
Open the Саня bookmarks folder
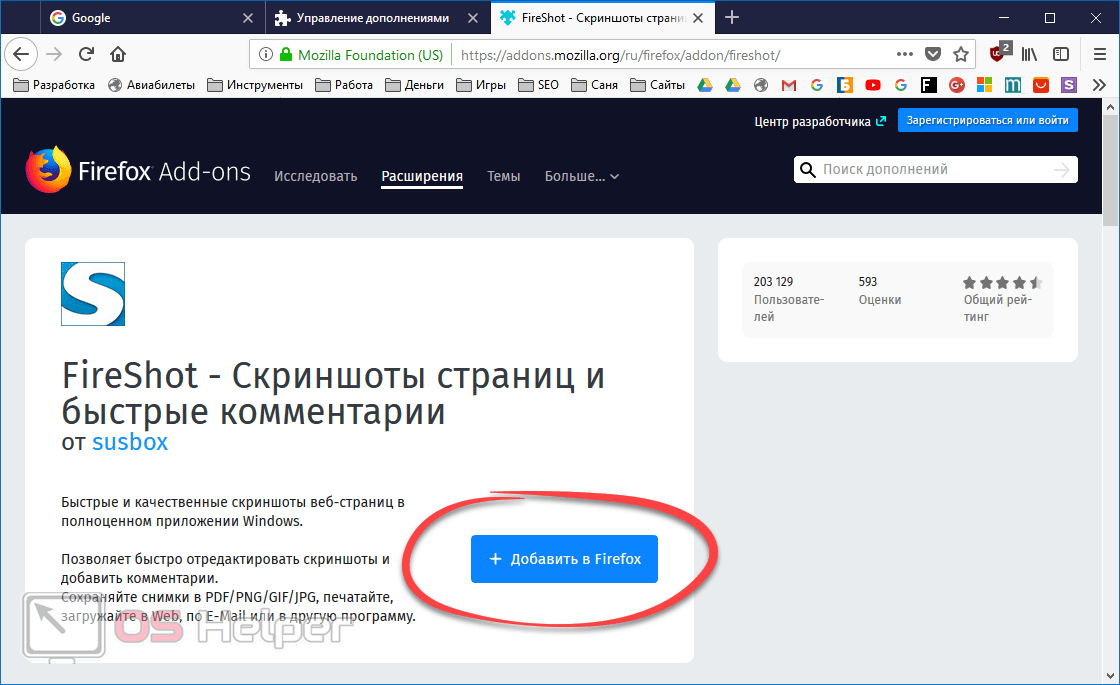coord(594,85)
